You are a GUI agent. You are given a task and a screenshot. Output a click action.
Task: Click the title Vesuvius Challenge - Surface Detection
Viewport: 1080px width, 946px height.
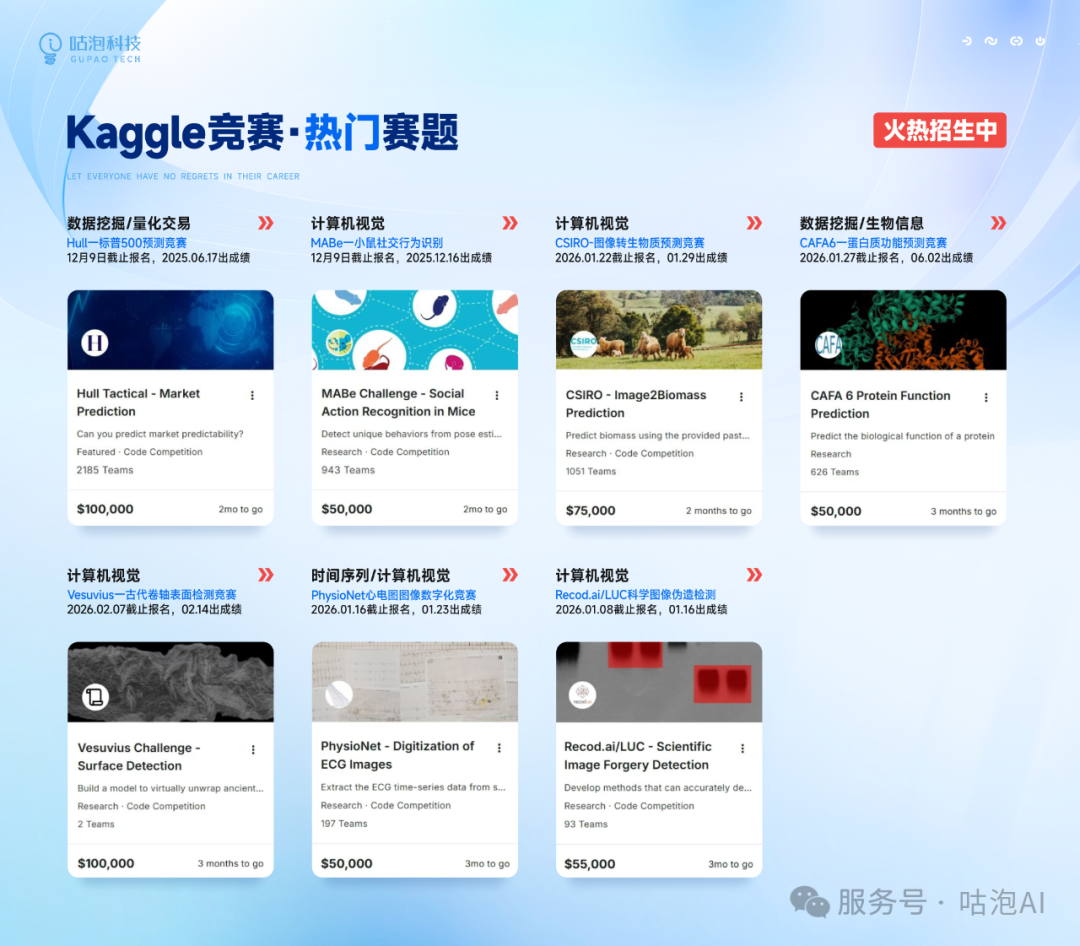pos(138,757)
